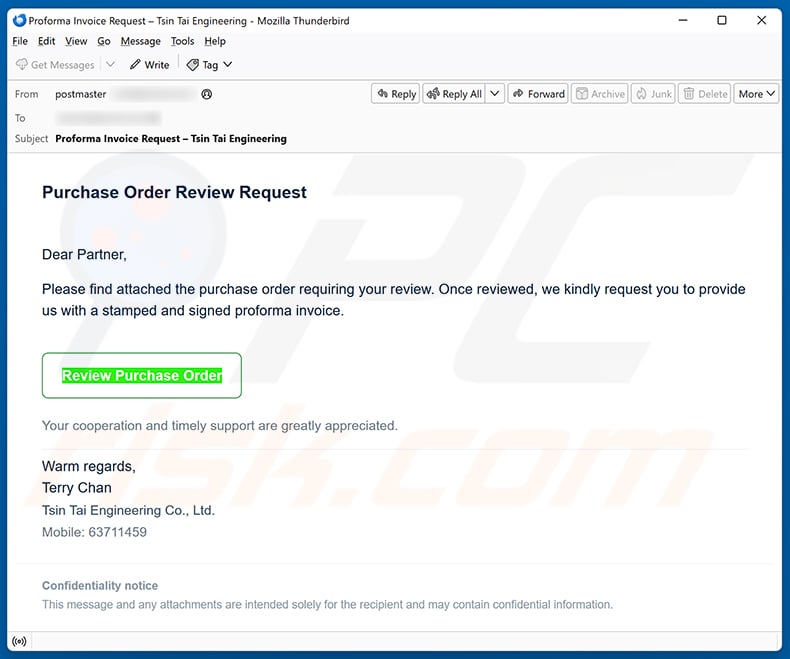Open the Message menu

(x=141, y=41)
